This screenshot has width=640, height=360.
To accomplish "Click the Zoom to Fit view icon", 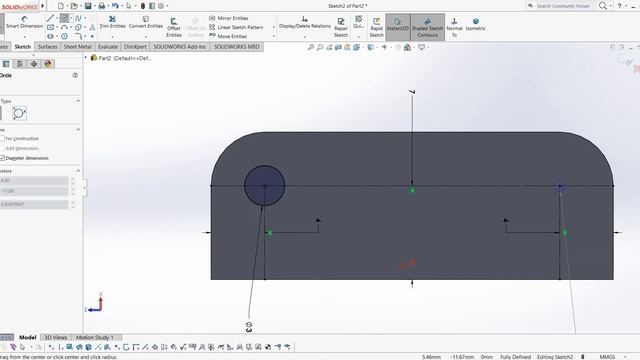I will click(x=311, y=47).
